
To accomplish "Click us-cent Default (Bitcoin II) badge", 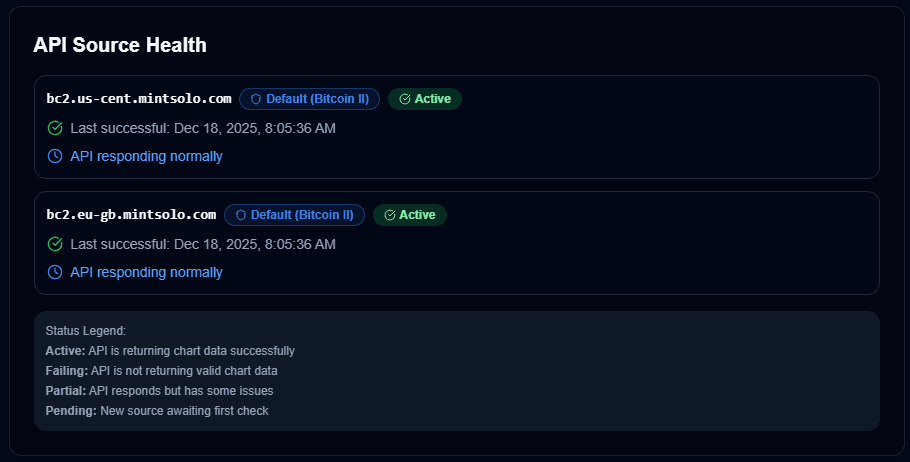I will click(309, 99).
